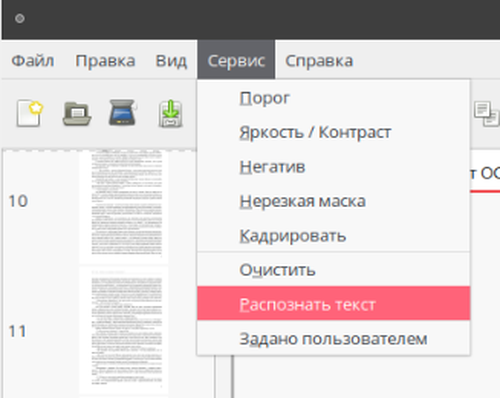500x398 pixels.
Task: Select Кадрировать in the menu
Action: pyautogui.click(x=333, y=235)
